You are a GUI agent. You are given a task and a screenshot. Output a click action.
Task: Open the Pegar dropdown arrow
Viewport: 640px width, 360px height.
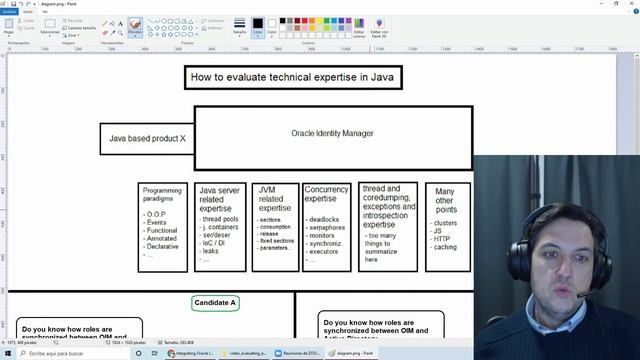pos(9,36)
